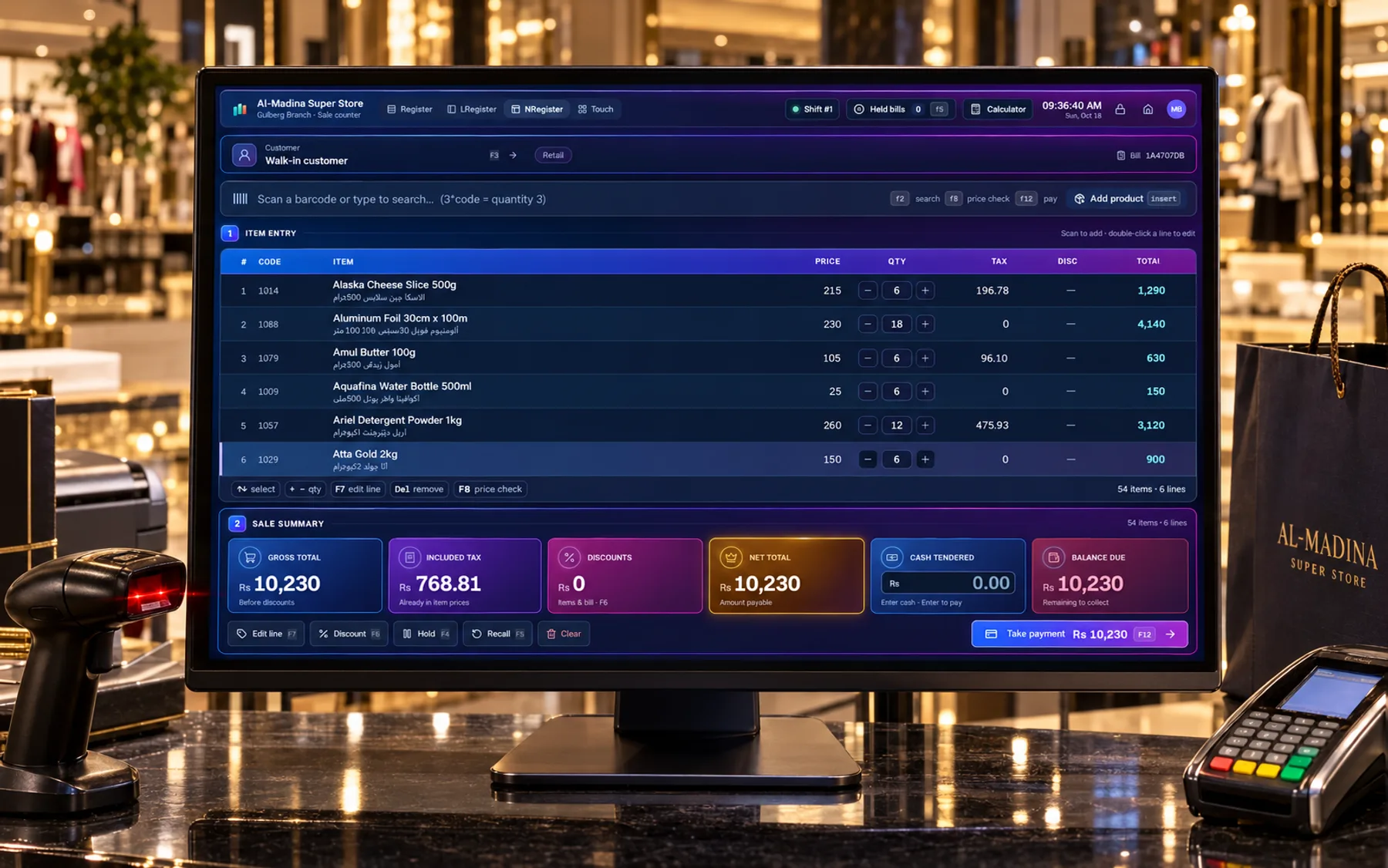Select the Ariel Detergent Powder row
This screenshot has height=868, width=1388.
coord(708,426)
